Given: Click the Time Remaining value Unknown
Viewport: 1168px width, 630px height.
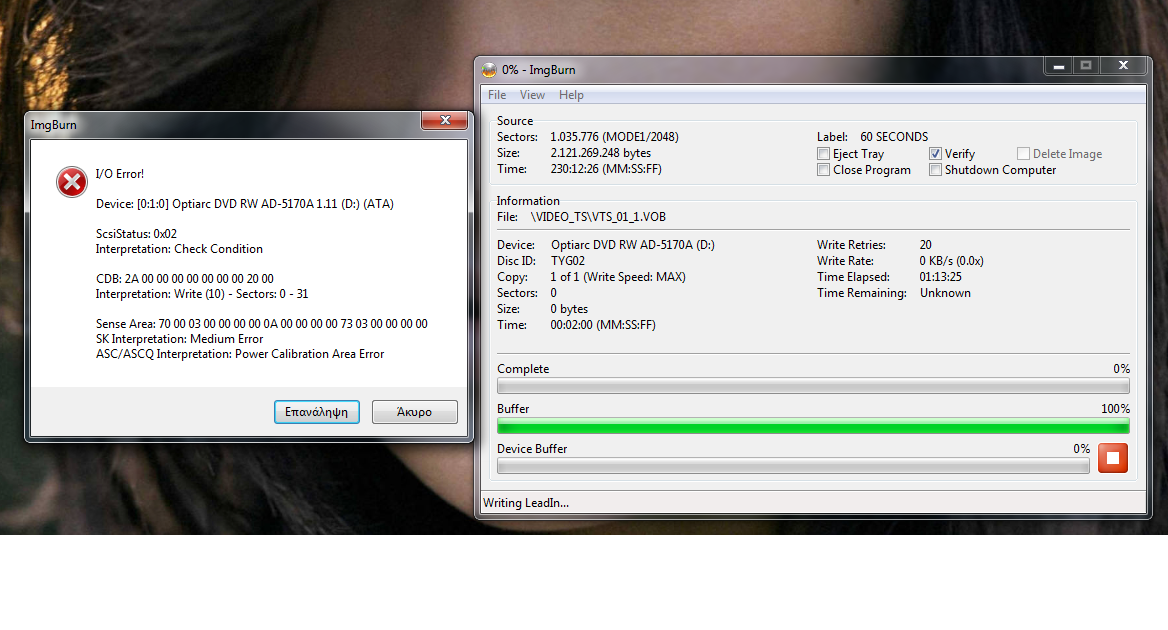Looking at the screenshot, I should (945, 293).
